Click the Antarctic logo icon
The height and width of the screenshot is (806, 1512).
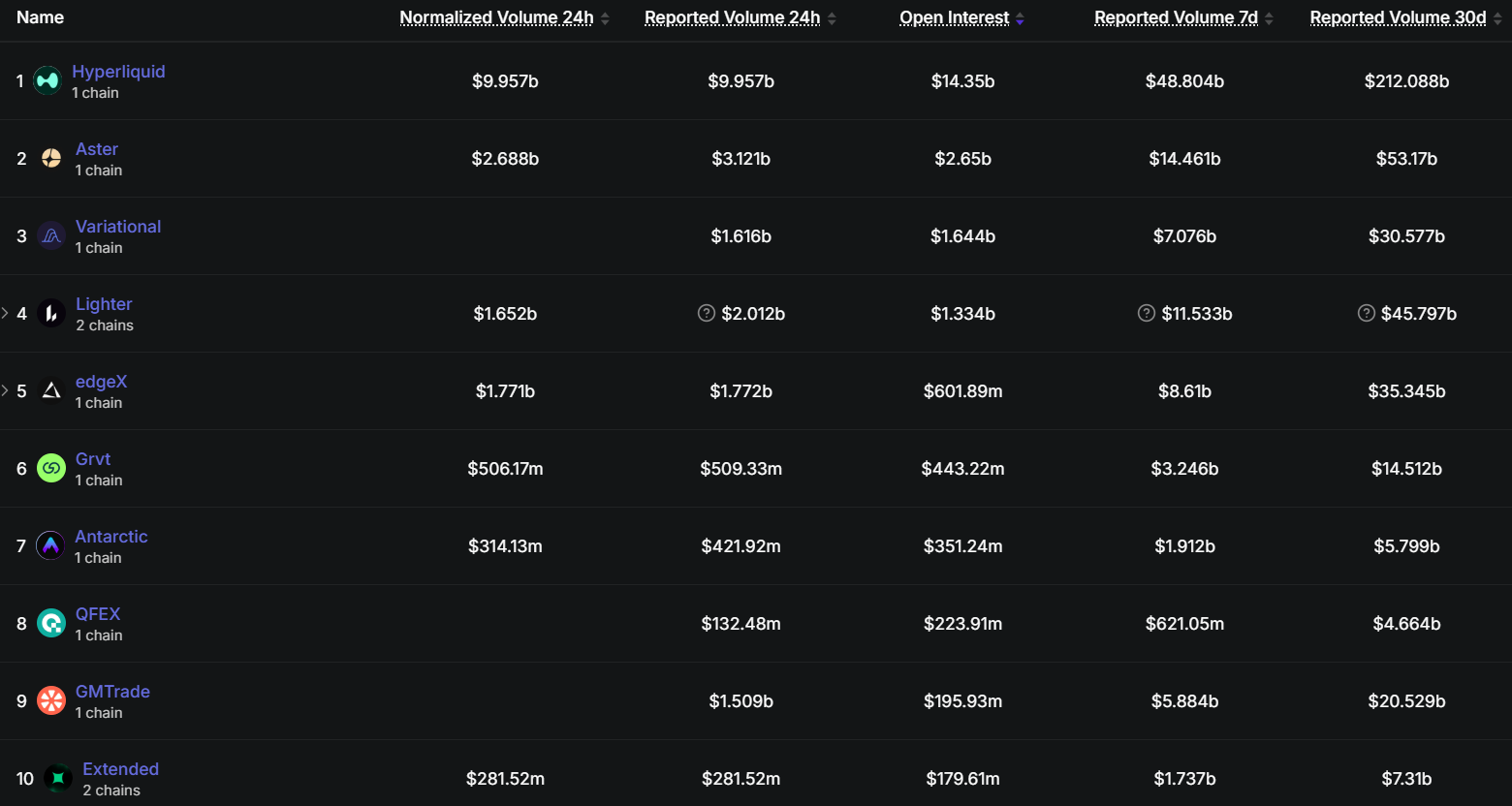(x=50, y=545)
